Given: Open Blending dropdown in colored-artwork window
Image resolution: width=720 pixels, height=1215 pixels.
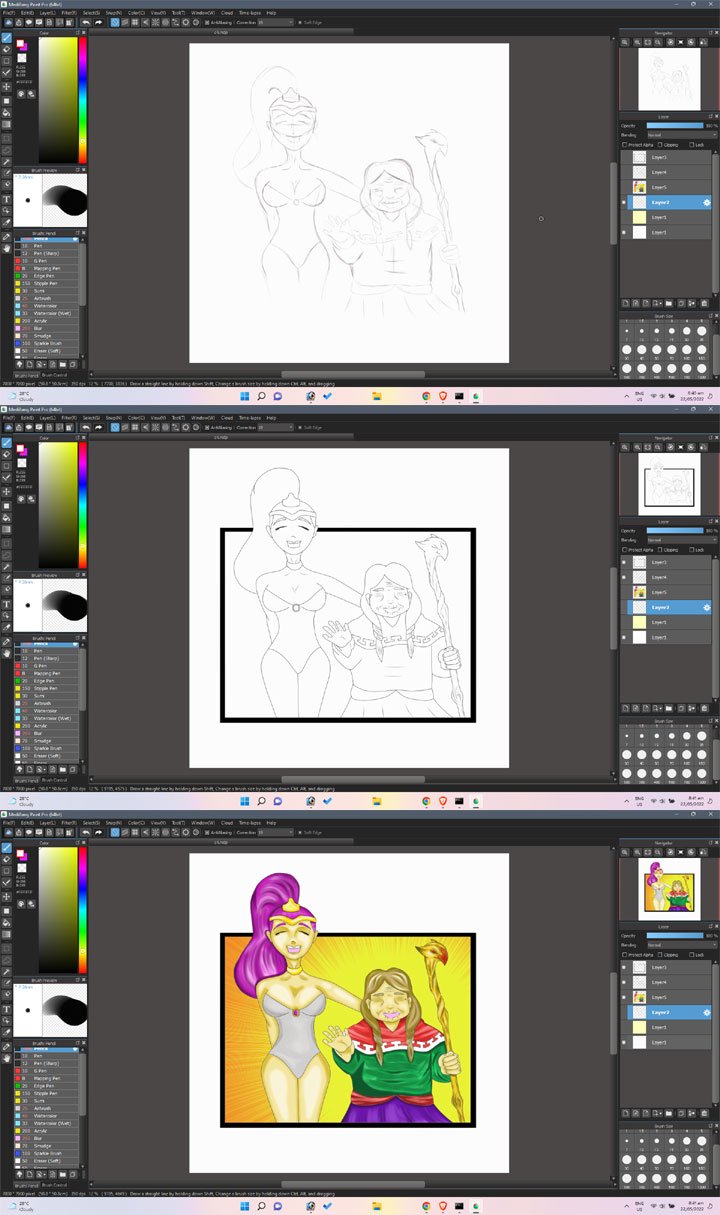Looking at the screenshot, I should [682, 945].
